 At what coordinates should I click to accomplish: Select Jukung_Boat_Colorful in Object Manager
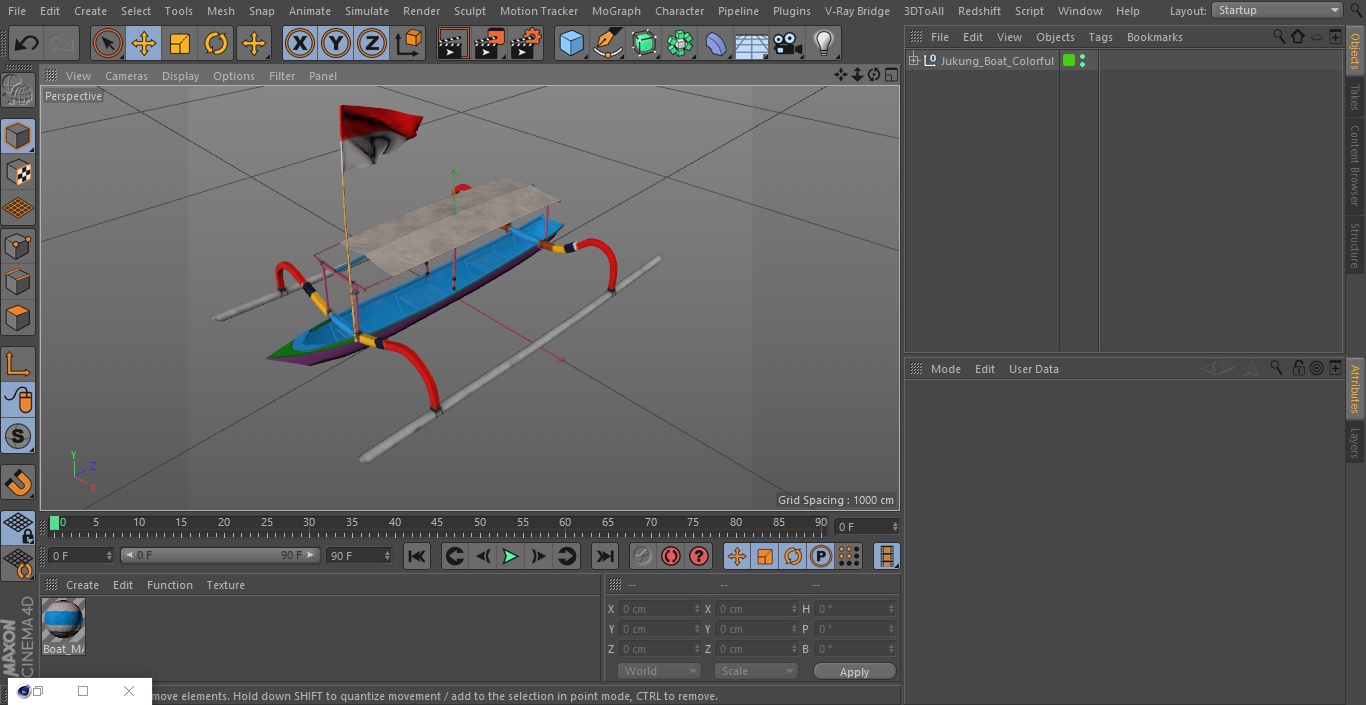tap(997, 61)
